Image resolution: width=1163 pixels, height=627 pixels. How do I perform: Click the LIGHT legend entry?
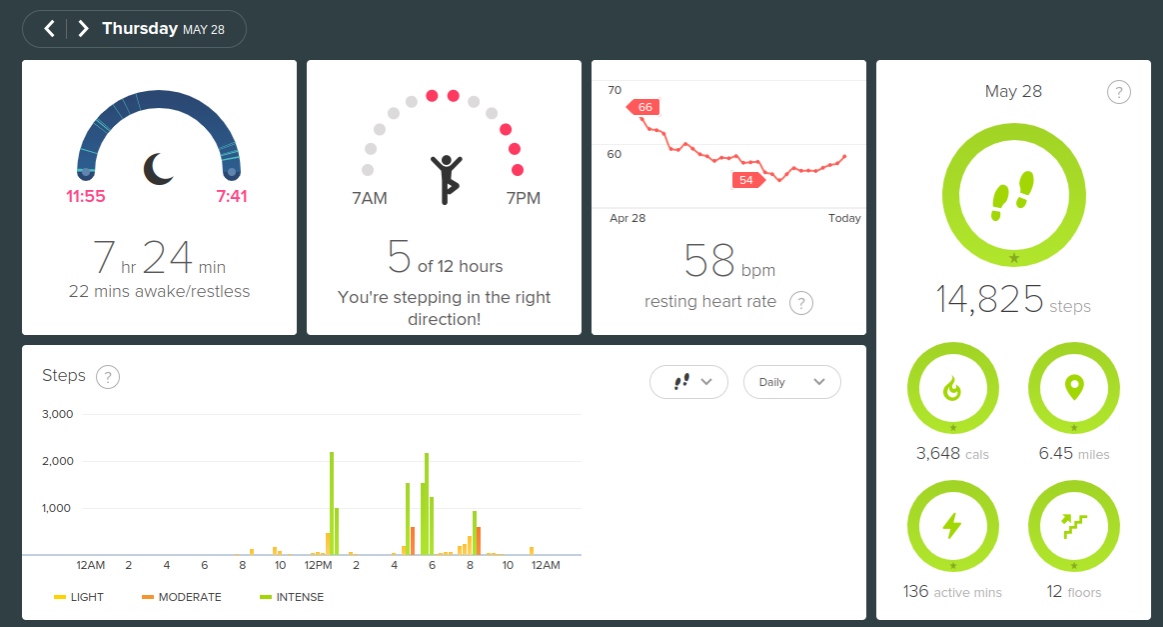(79, 597)
